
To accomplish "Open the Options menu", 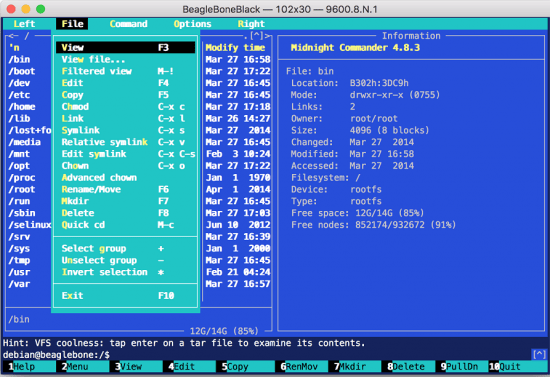I will click(192, 24).
